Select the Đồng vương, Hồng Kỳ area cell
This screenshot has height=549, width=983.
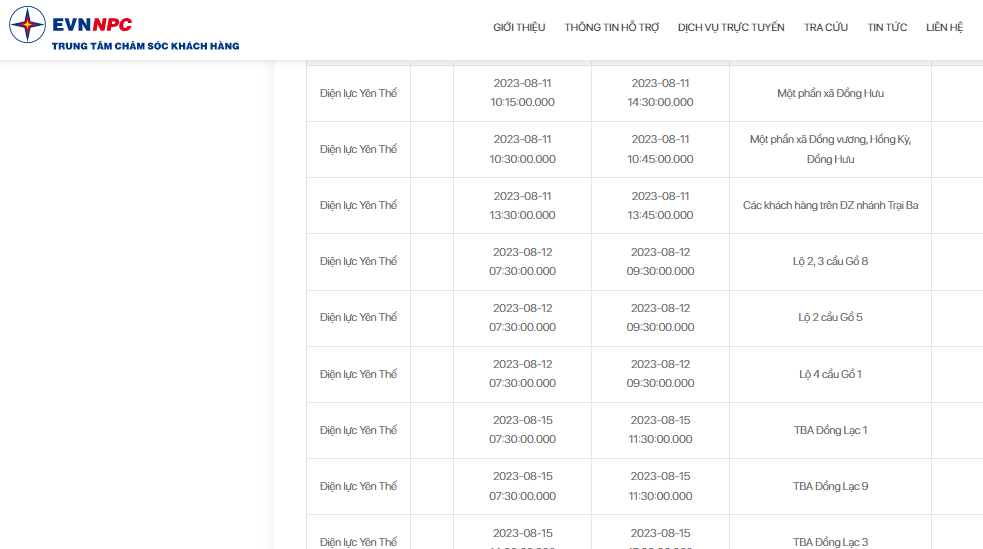(830, 149)
